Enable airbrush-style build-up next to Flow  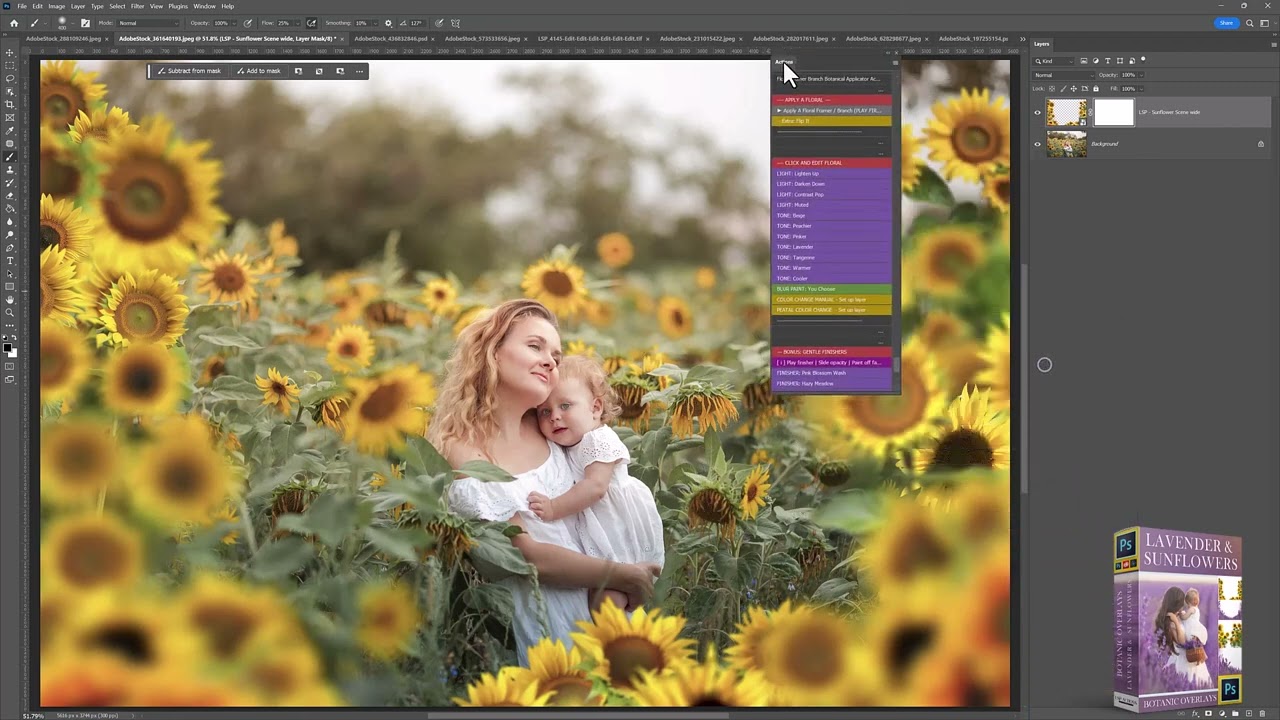(x=312, y=23)
